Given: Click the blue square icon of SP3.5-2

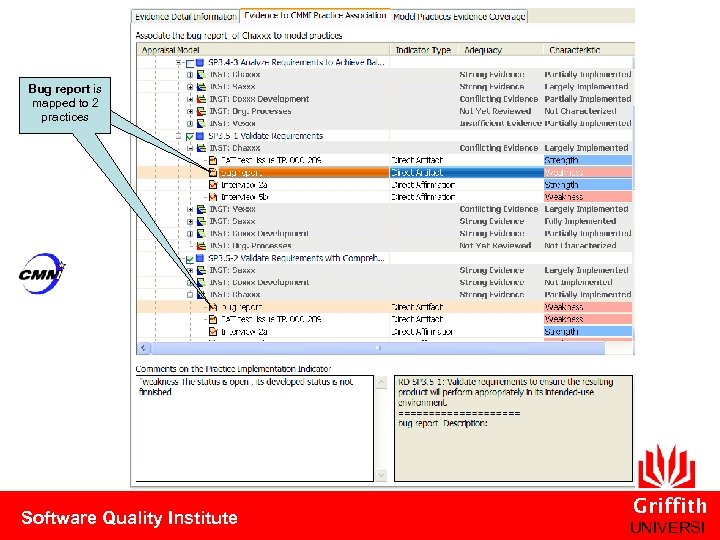Looking at the screenshot, I should [200, 258].
